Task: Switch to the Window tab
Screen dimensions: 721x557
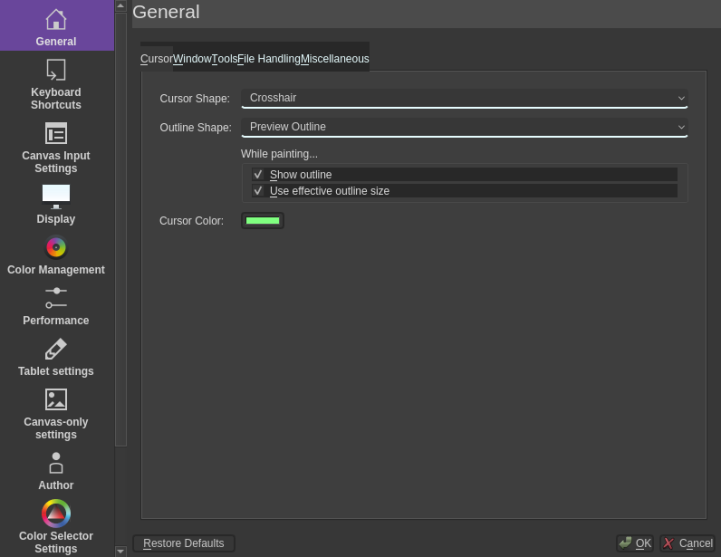Action: pos(192,59)
